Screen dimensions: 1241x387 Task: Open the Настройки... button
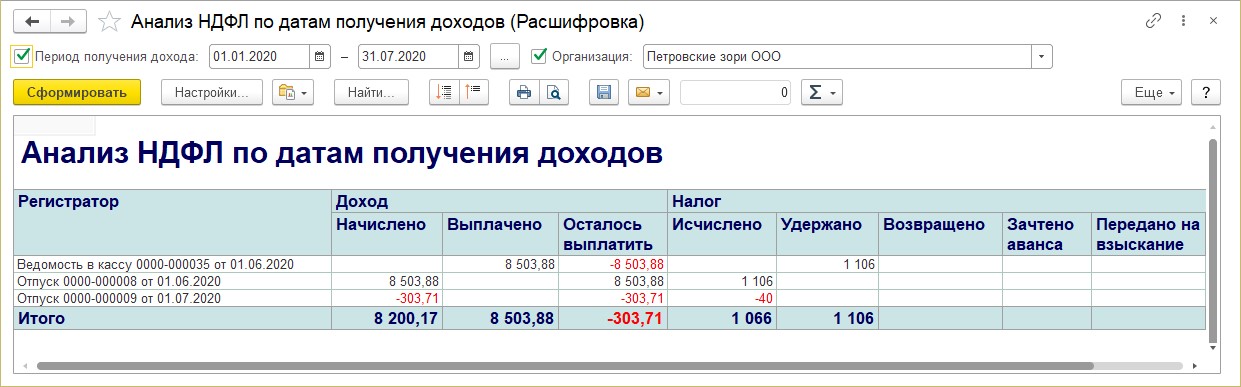[211, 92]
